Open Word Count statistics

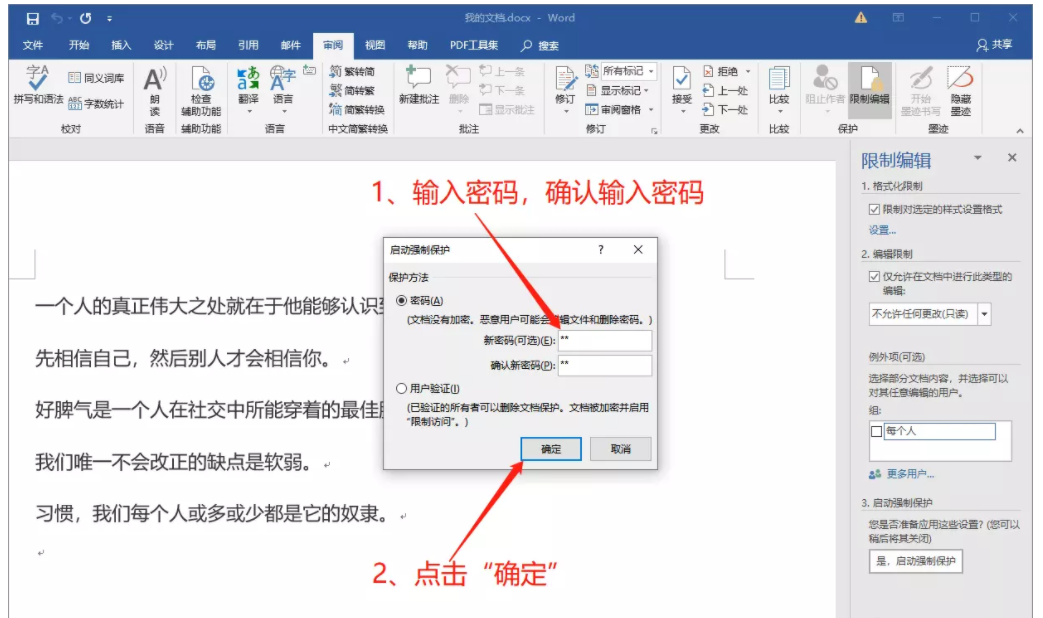coord(96,103)
